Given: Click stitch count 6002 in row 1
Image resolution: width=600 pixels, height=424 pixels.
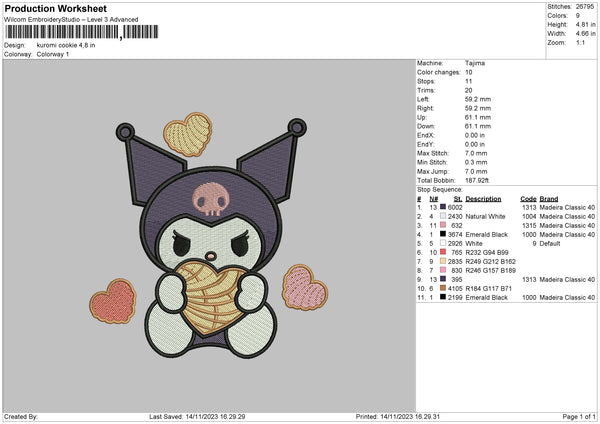Looking at the screenshot, I should [x=455, y=207].
